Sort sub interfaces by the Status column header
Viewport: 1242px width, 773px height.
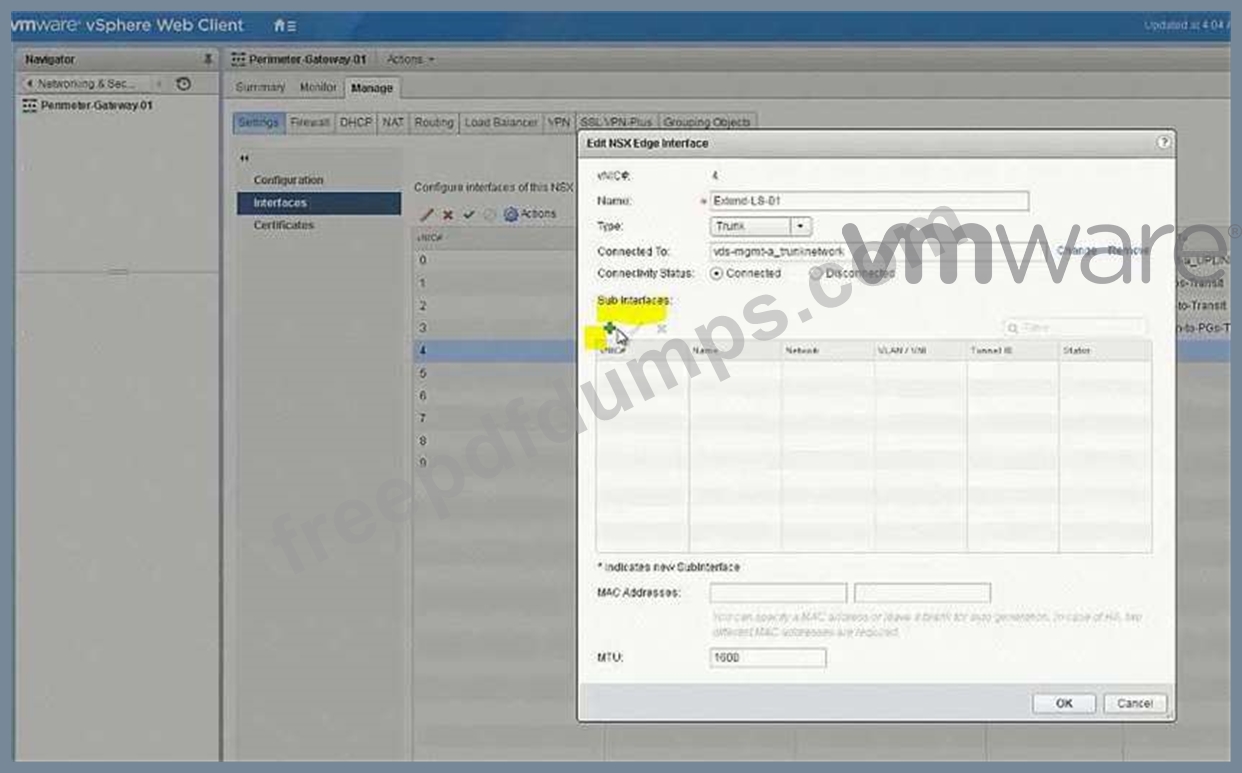1105,351
